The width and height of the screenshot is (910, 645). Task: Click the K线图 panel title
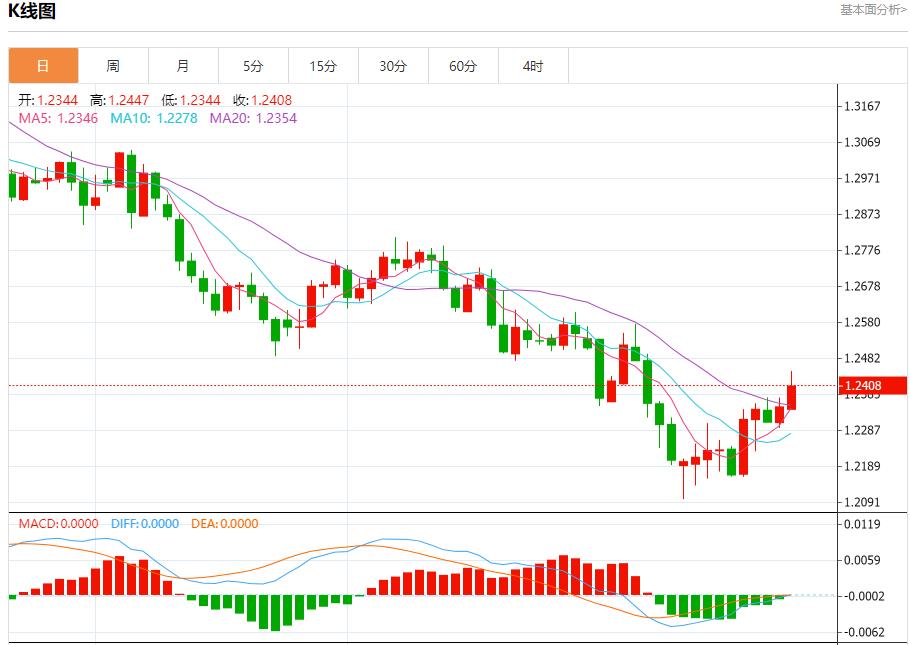tap(32, 12)
